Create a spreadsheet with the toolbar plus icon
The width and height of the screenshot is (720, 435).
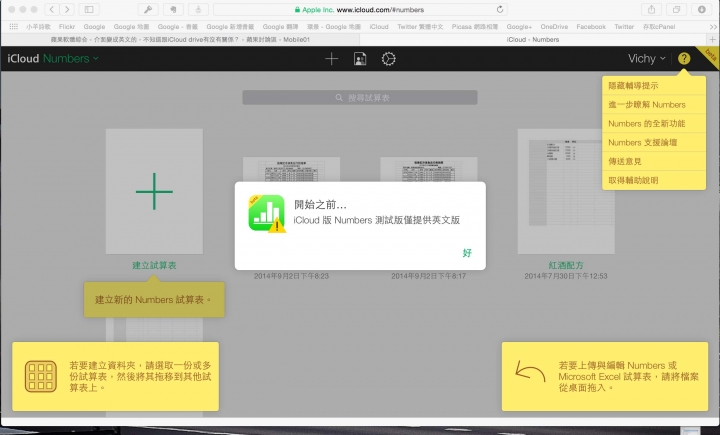[332, 59]
